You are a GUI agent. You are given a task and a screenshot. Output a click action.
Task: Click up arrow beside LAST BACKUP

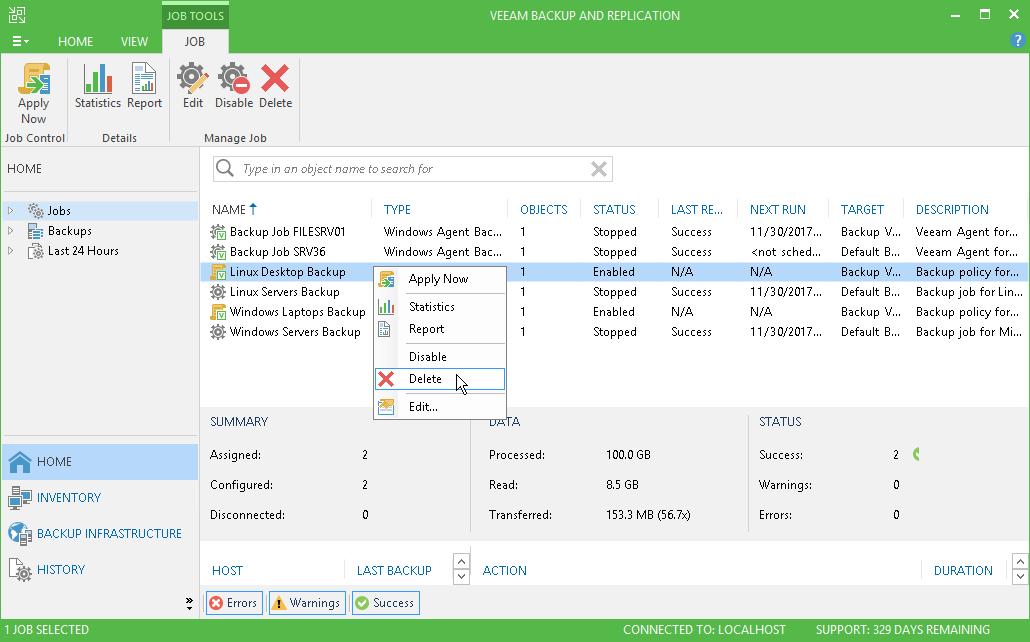pos(461,562)
